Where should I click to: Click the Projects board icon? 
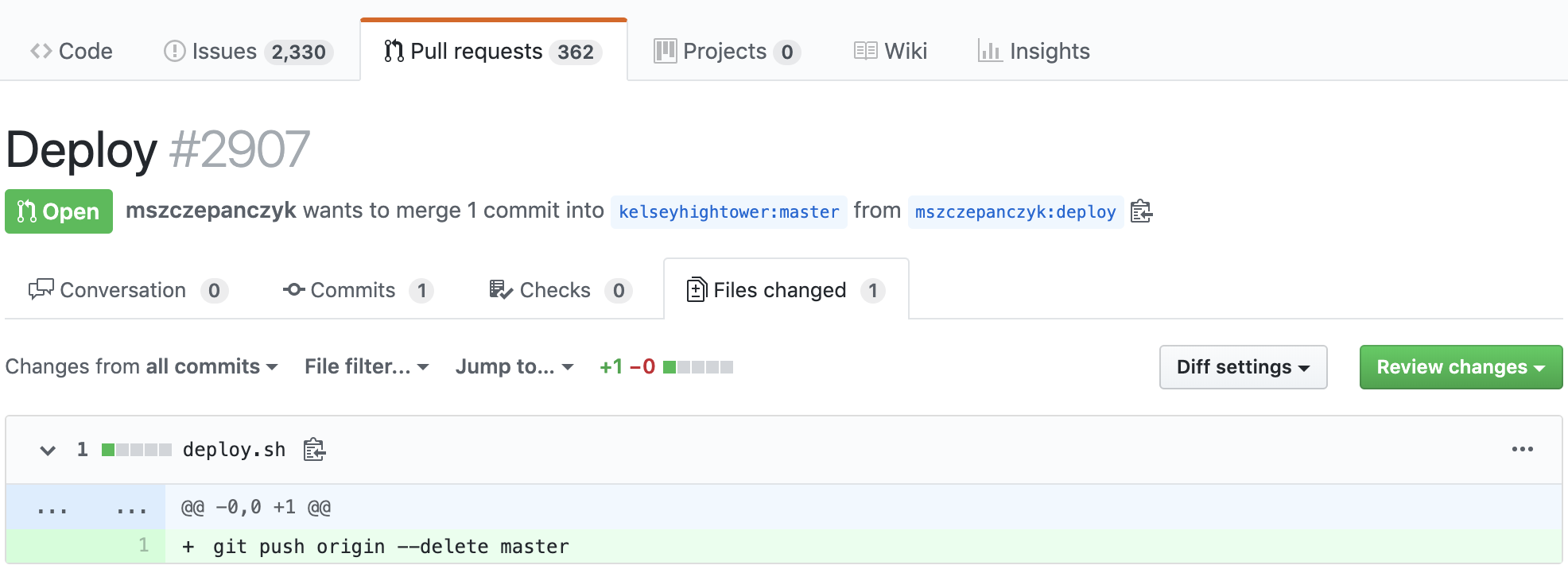click(x=665, y=51)
